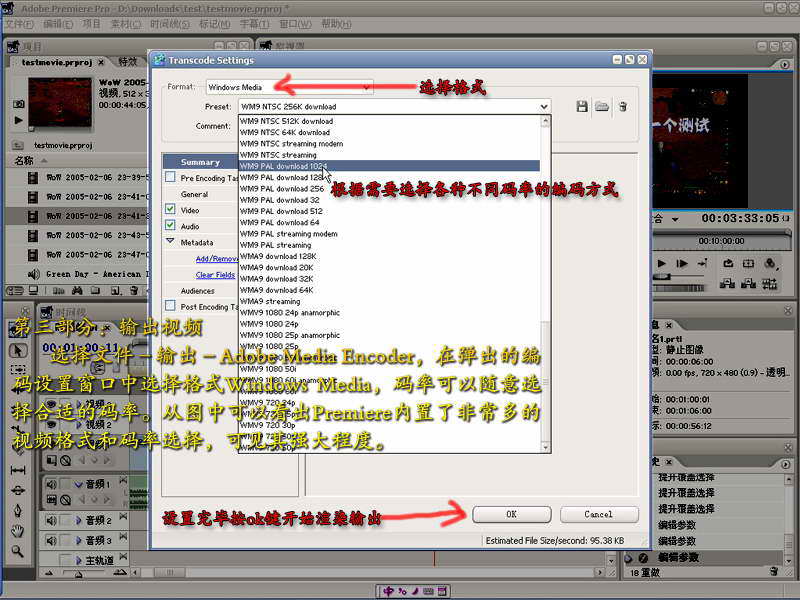Select the Track Select tool

18,368
